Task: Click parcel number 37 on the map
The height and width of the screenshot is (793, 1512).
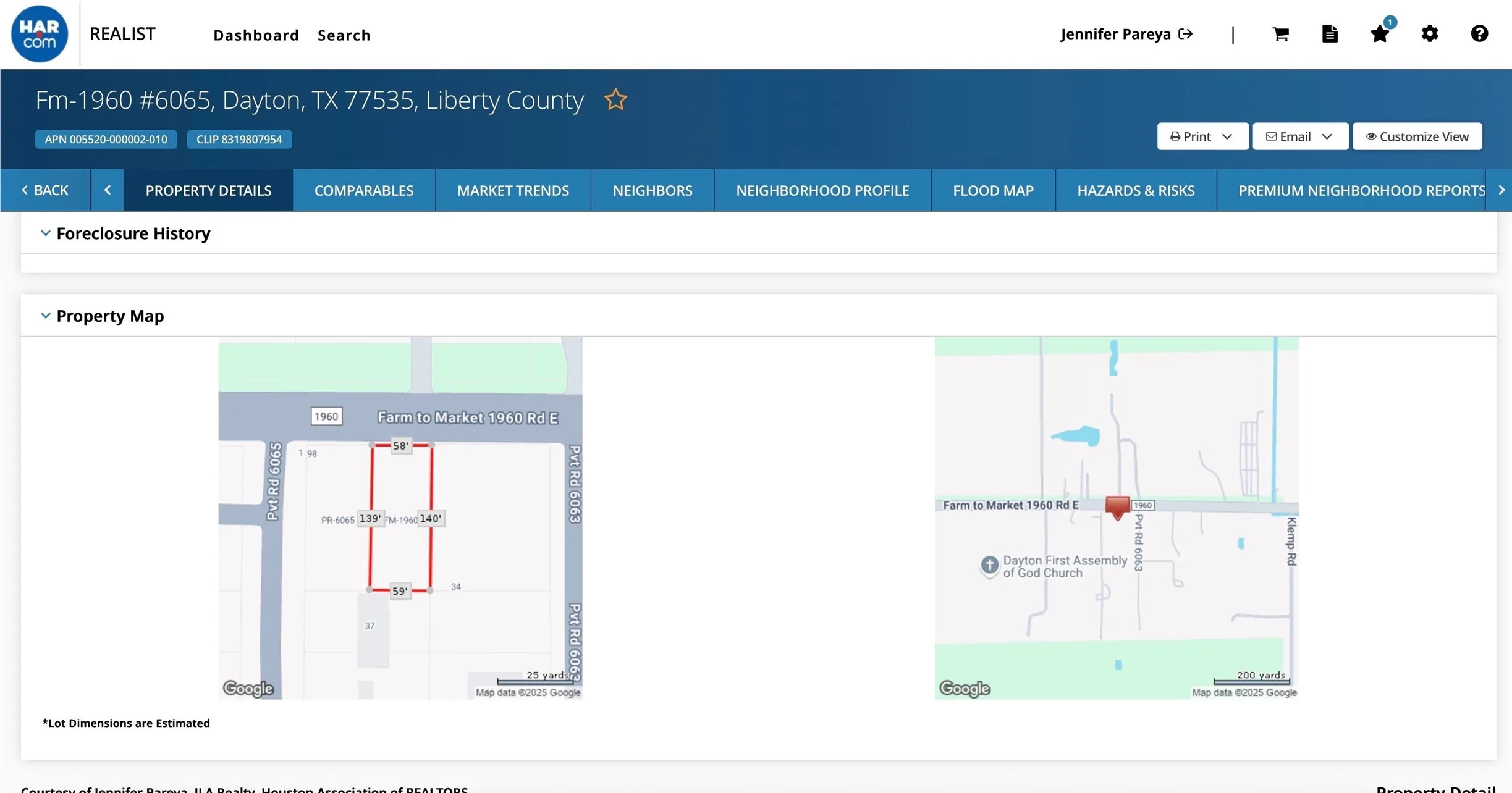Action: click(370, 626)
